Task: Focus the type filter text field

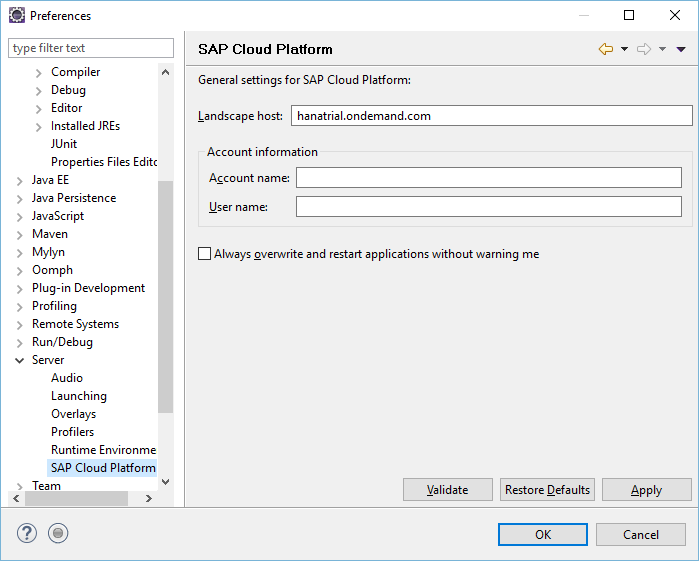Action: (91, 48)
